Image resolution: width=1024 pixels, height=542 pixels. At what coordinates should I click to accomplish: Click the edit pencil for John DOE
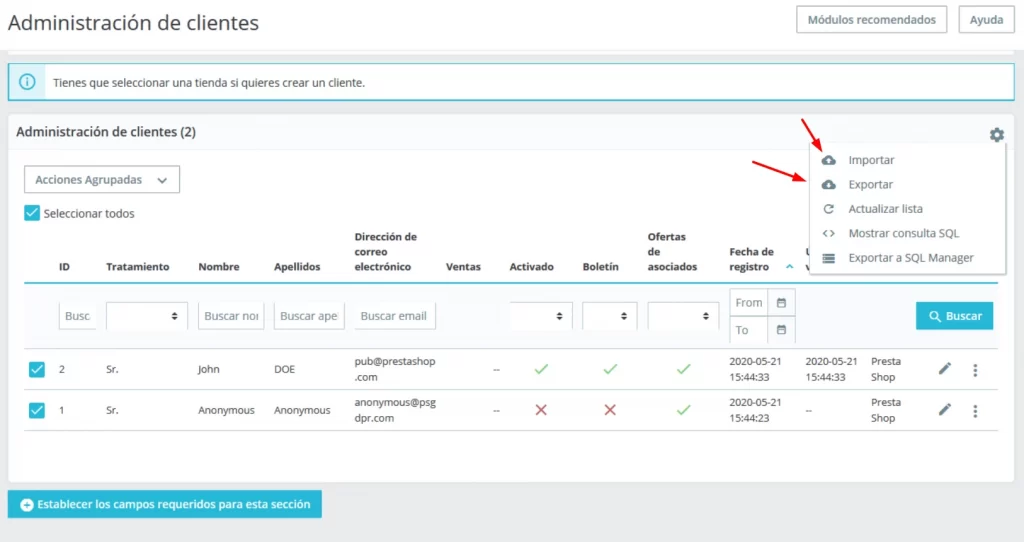pos(944,369)
